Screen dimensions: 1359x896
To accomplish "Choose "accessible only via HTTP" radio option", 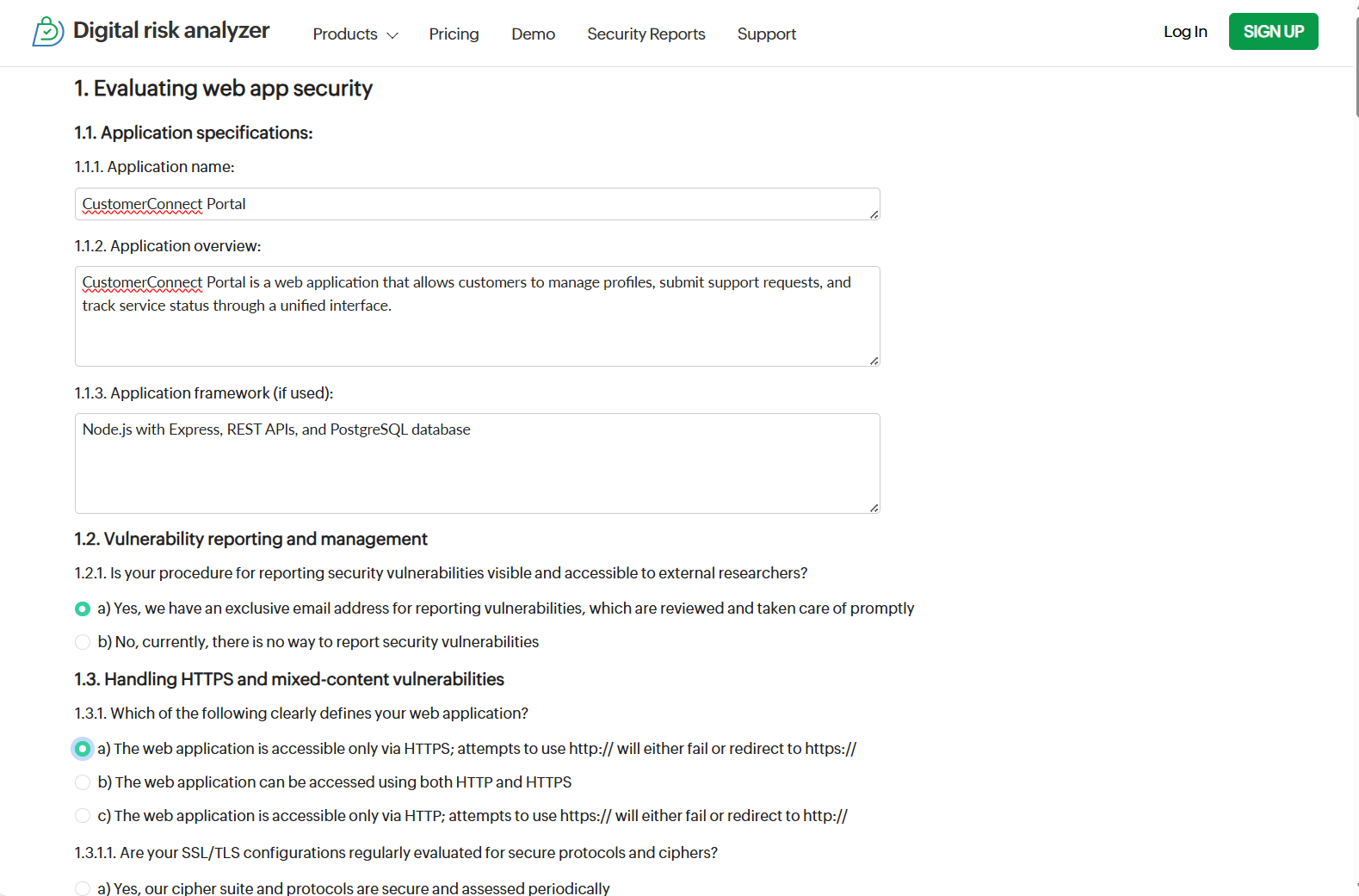I will [x=83, y=816].
